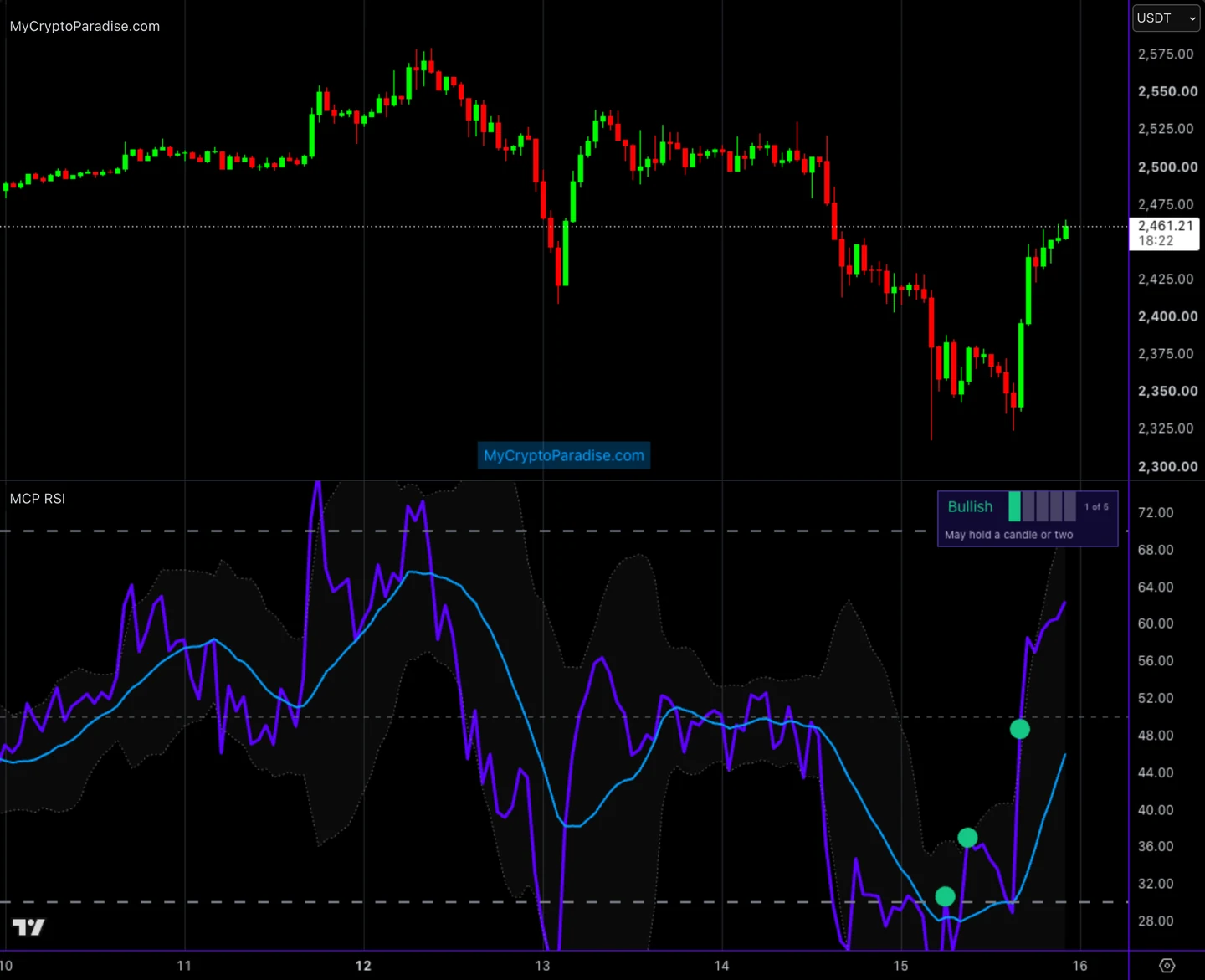The image size is (1205, 980).
Task: Click the 2,550.00 price scale label
Action: 1167,92
